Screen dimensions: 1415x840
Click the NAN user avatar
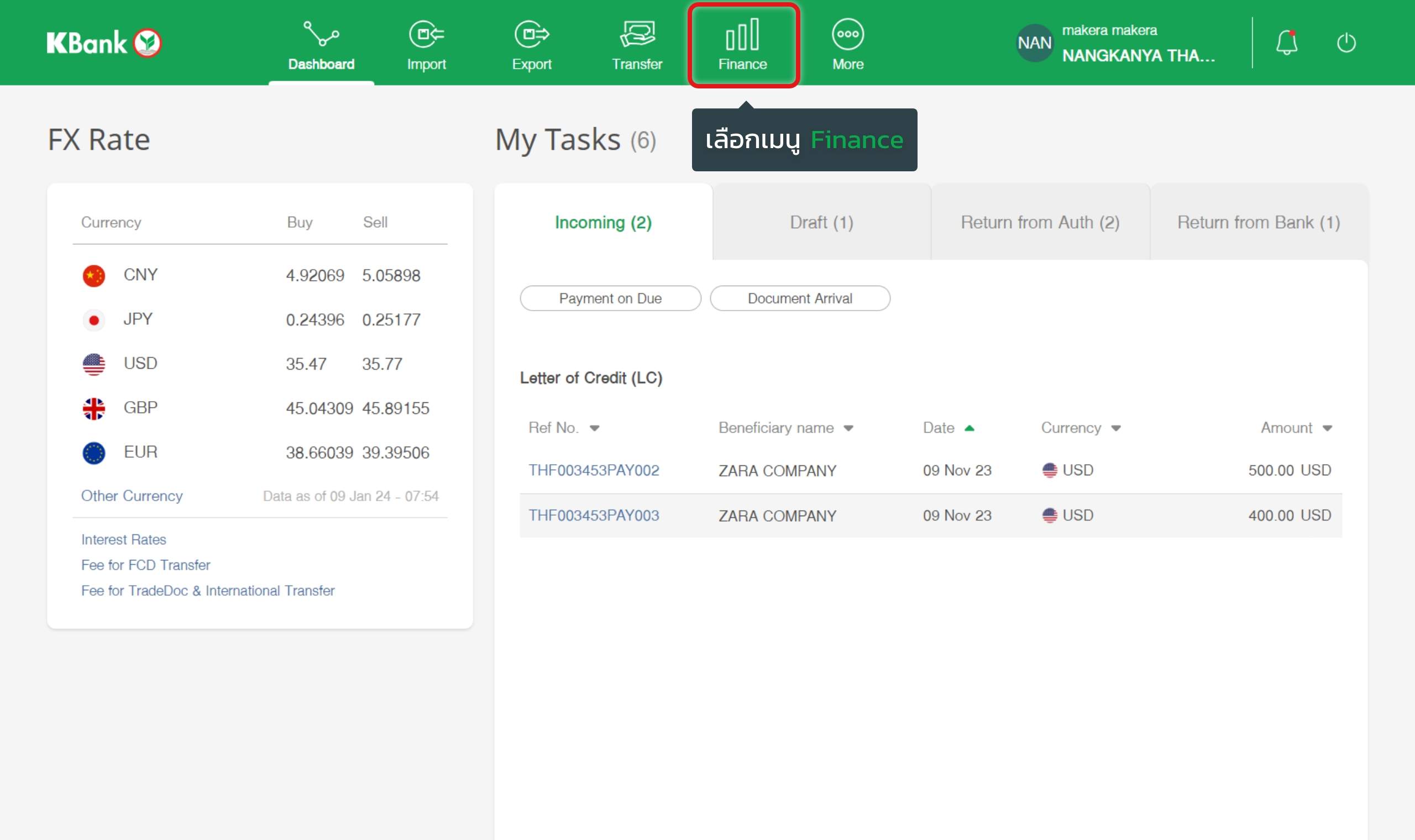(1034, 43)
